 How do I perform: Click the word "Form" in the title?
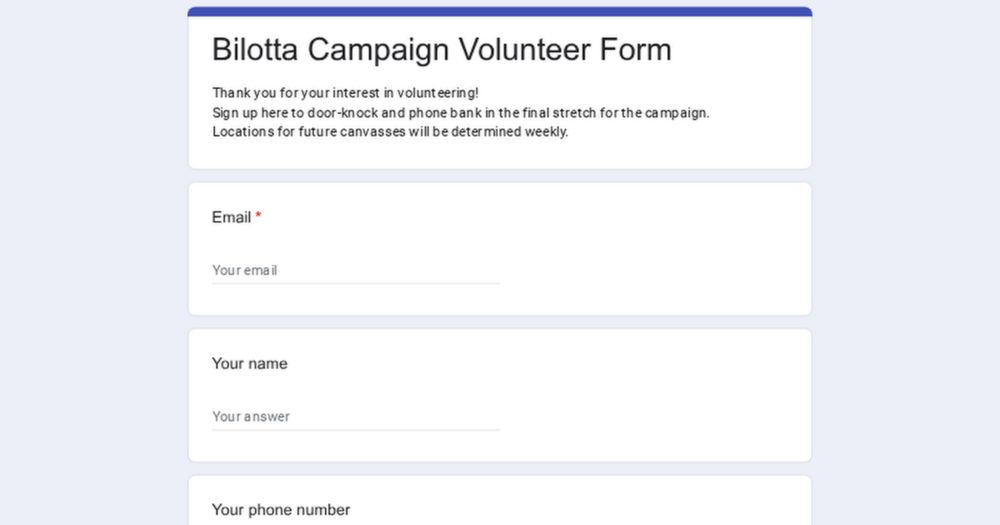pyautogui.click(x=636, y=49)
